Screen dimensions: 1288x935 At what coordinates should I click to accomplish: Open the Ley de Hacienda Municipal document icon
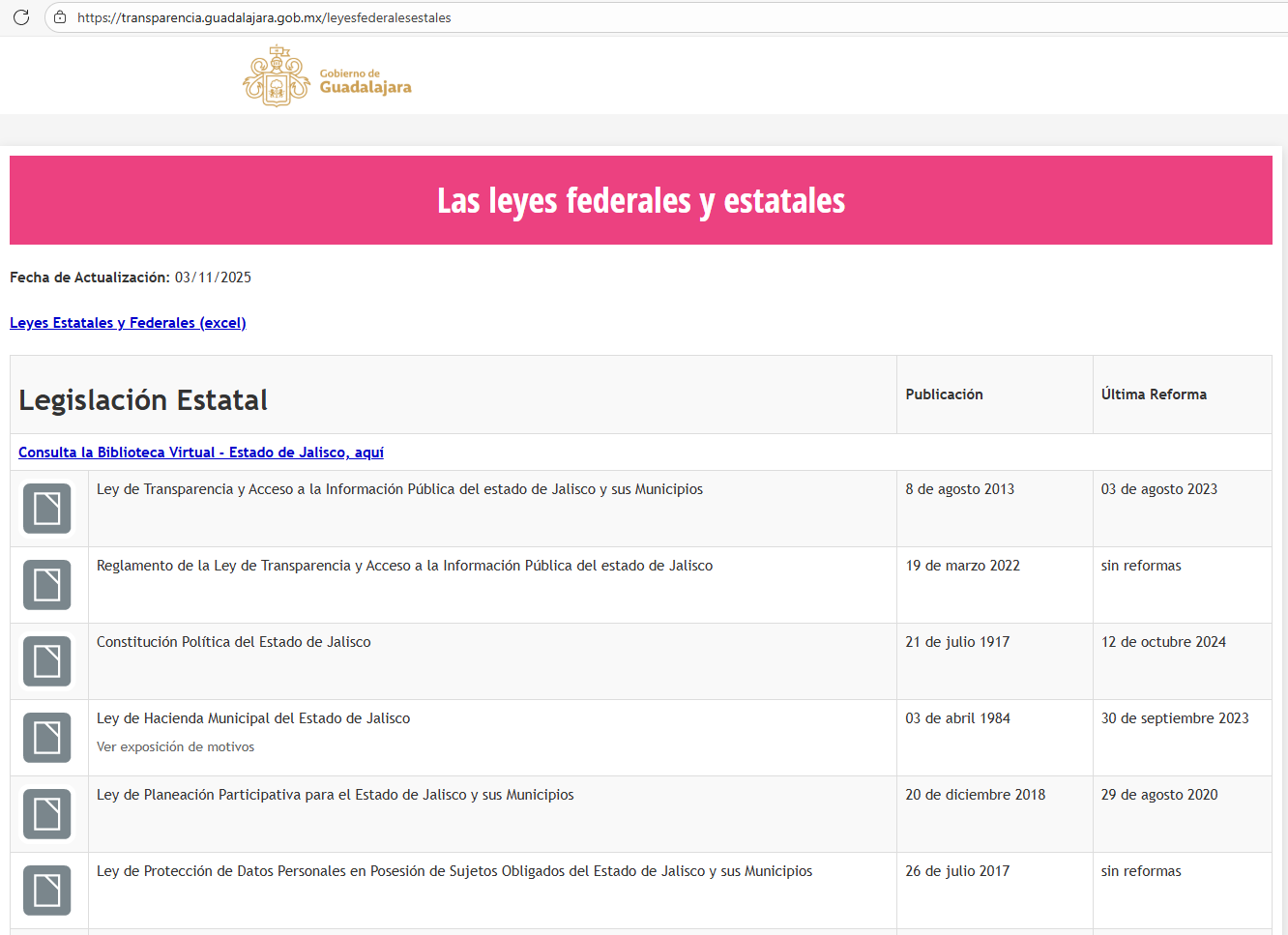click(x=47, y=738)
